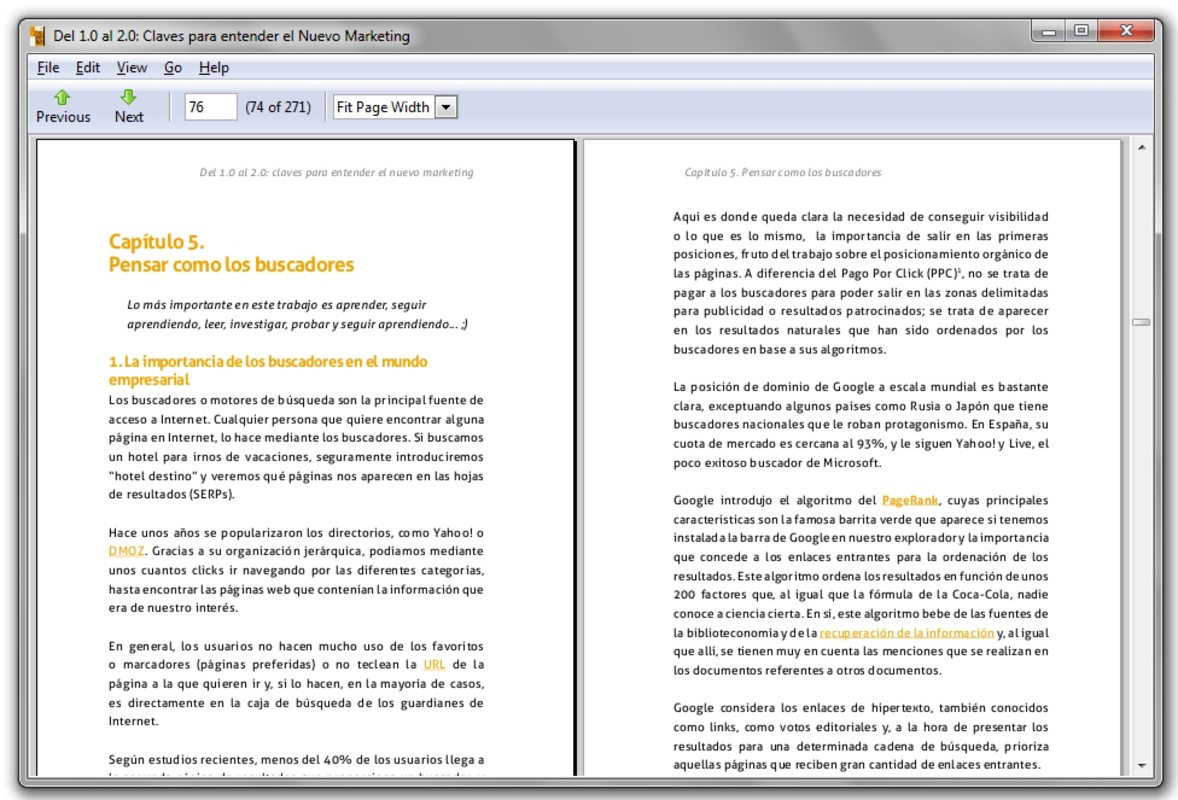Follow the DMOZ hyperlink

click(126, 551)
